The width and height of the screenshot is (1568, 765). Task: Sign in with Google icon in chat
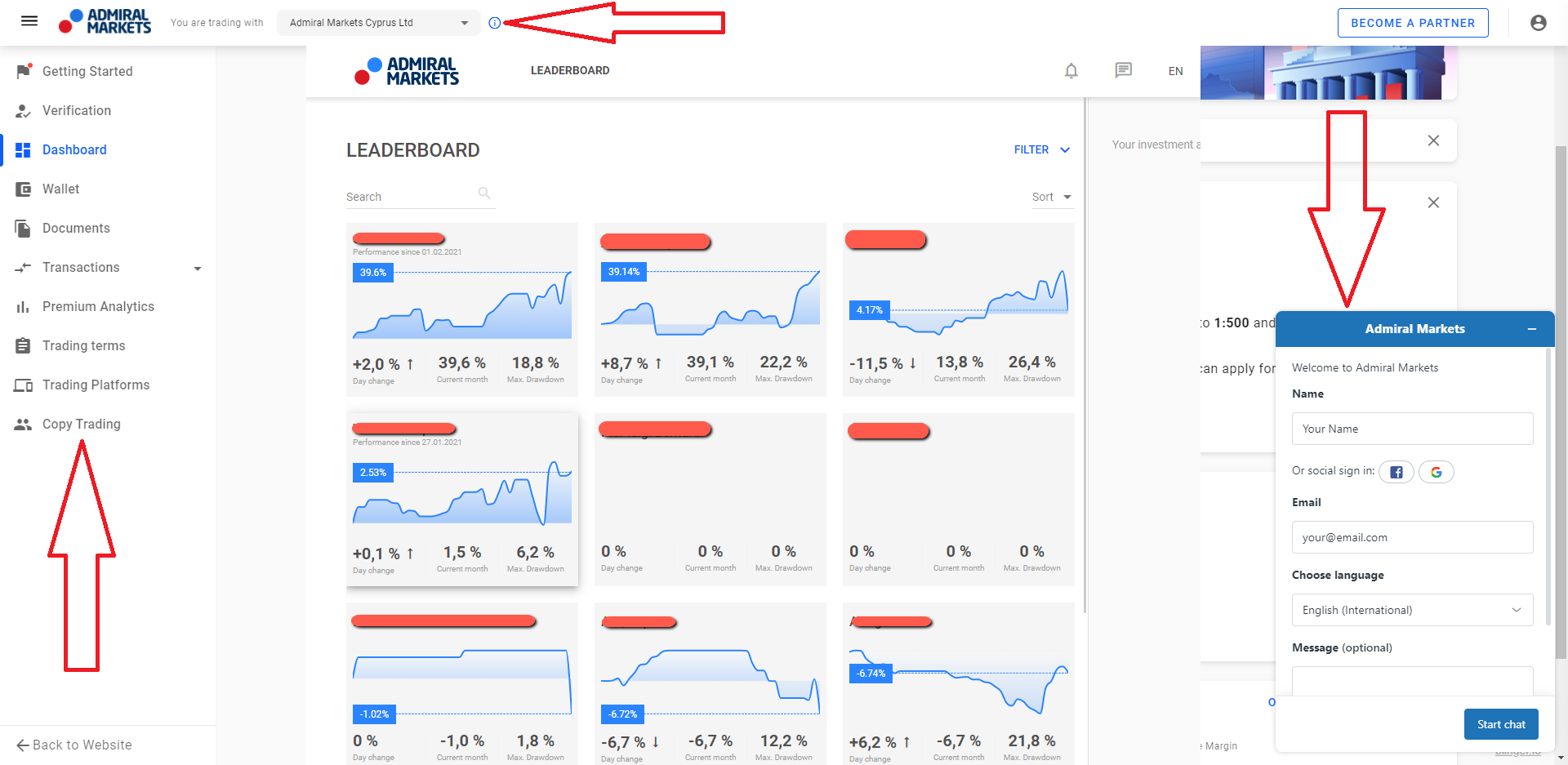coord(1437,472)
